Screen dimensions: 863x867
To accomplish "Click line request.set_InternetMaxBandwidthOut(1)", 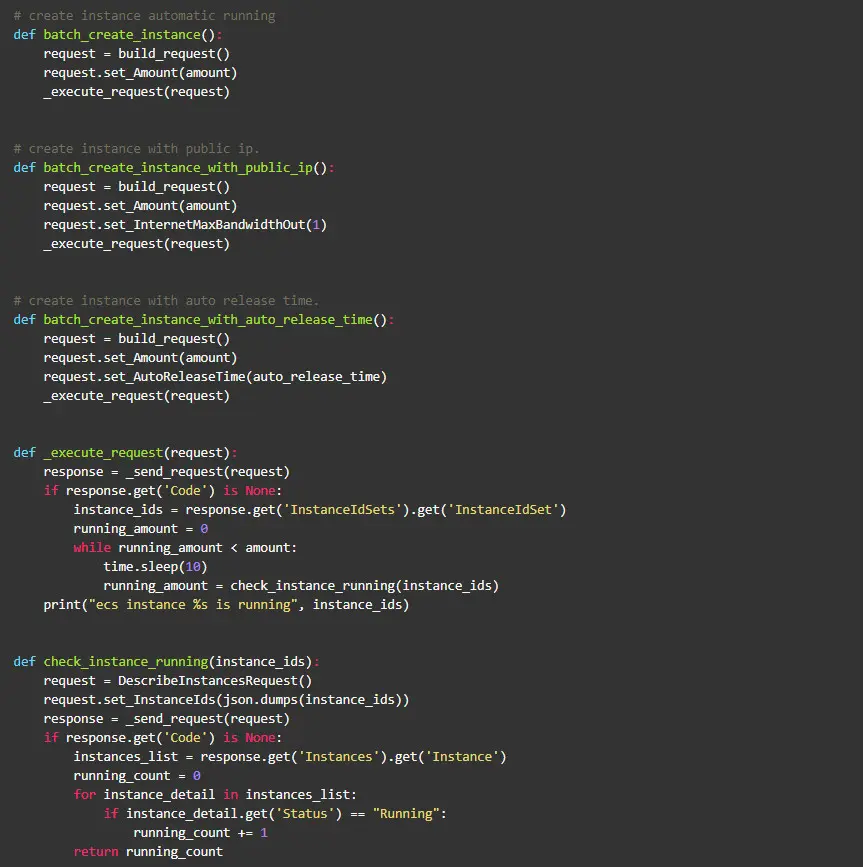I will [x=185, y=225].
